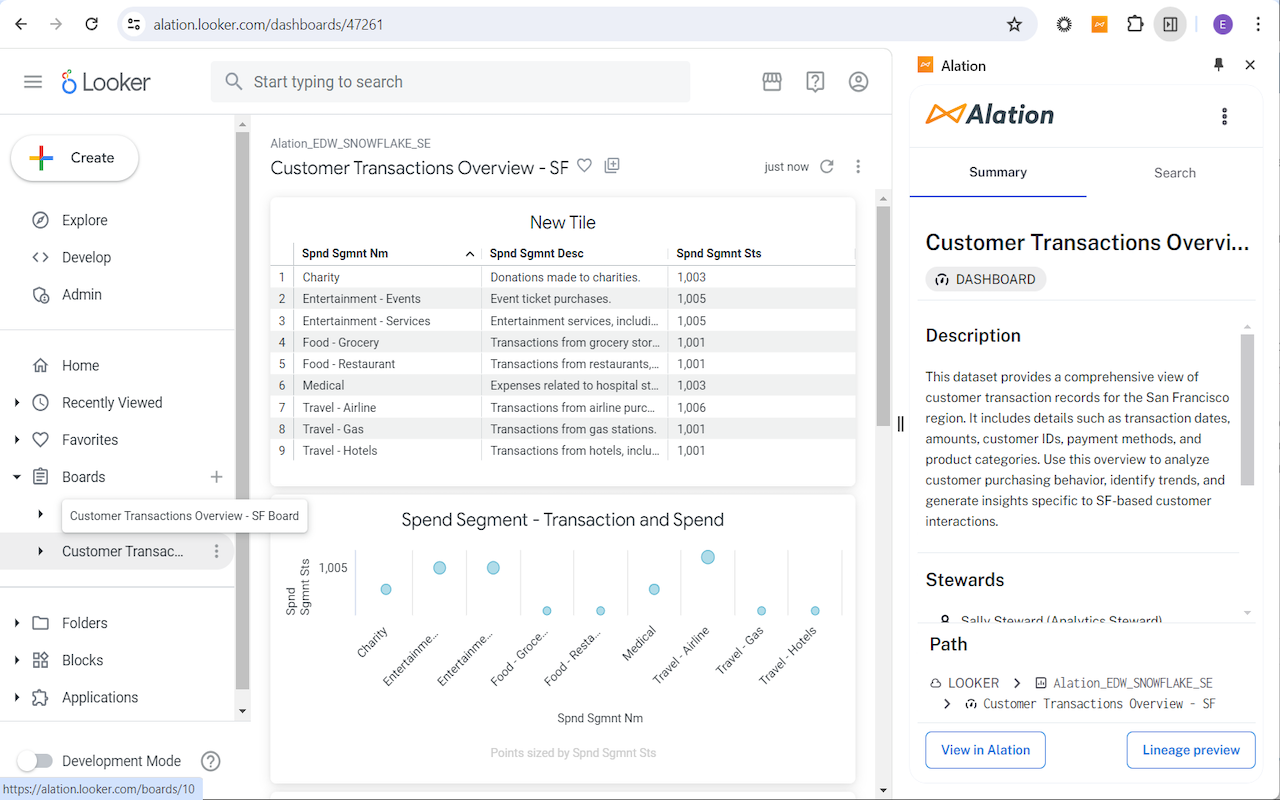Click add dashboard to board icon
1280x800 pixels.
click(612, 166)
